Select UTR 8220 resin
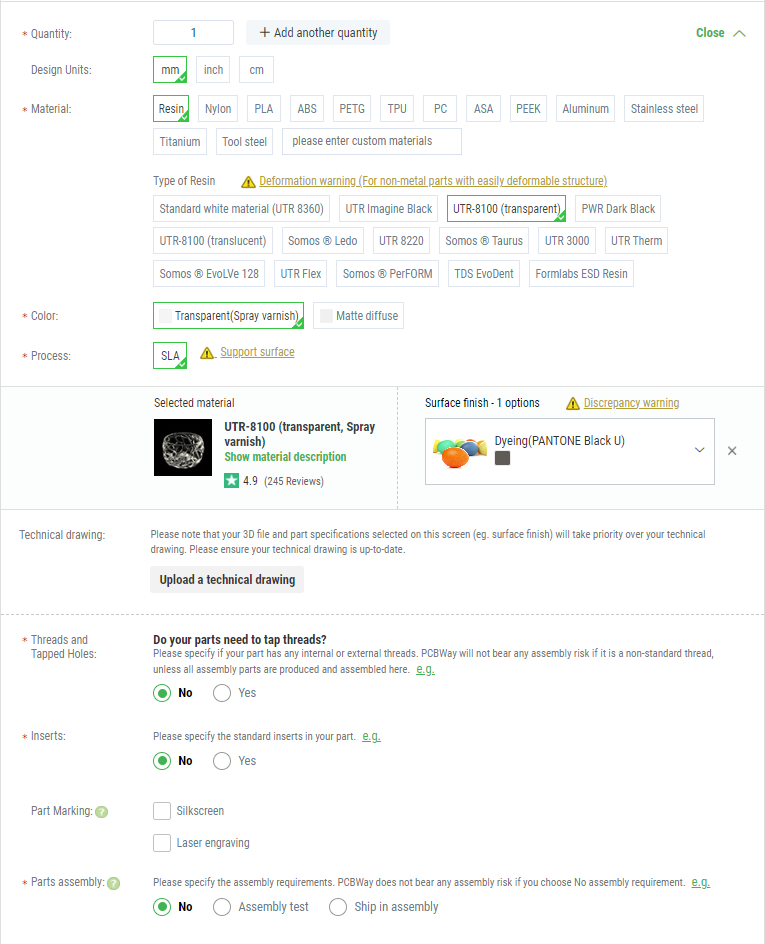Screen dimensions: 765x944 coord(401,241)
